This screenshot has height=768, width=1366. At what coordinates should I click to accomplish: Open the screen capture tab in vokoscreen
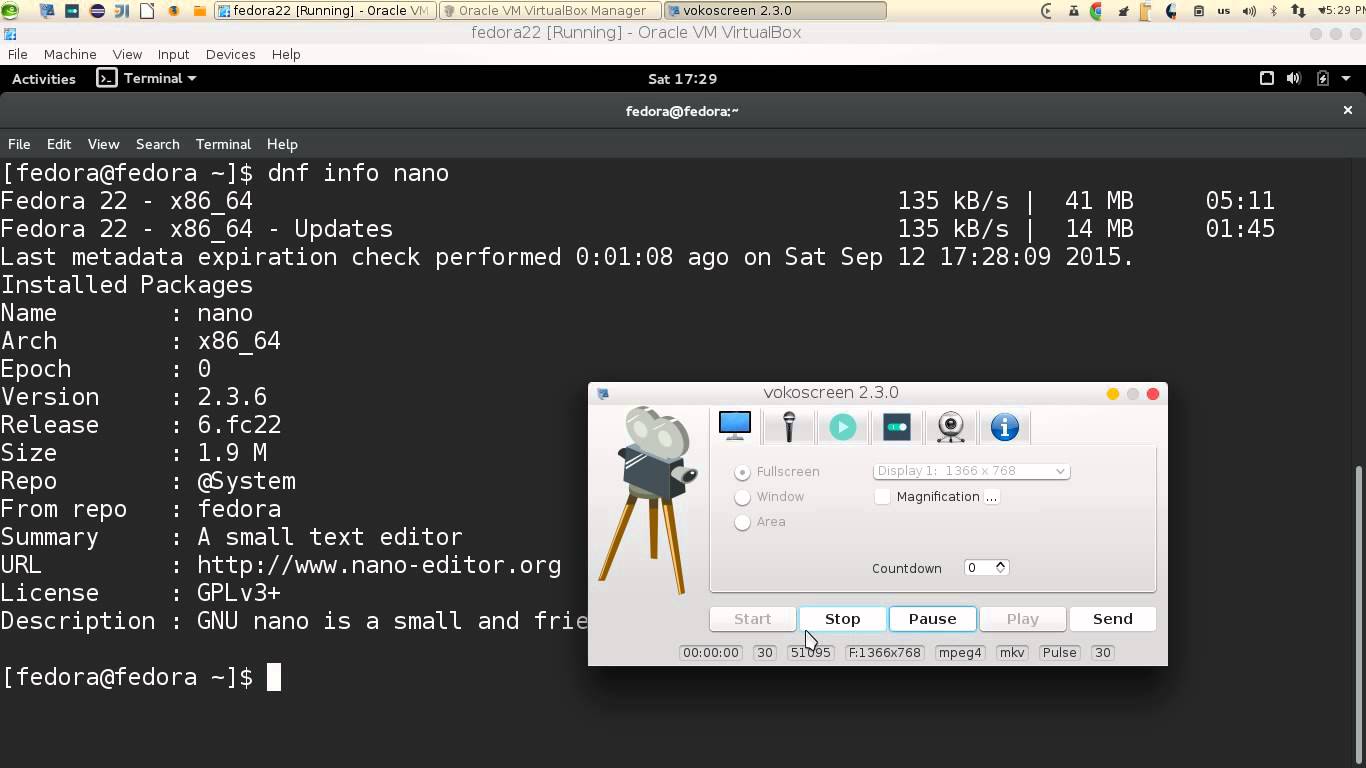click(x=734, y=426)
